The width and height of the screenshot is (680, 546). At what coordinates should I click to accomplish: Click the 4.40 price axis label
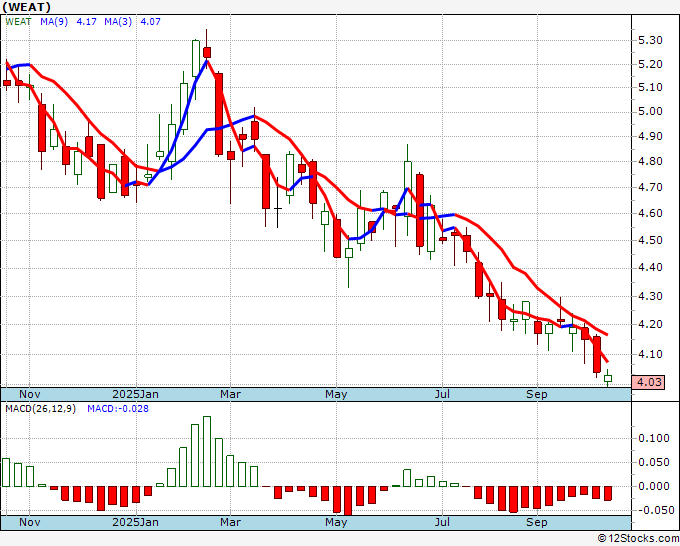click(x=651, y=268)
